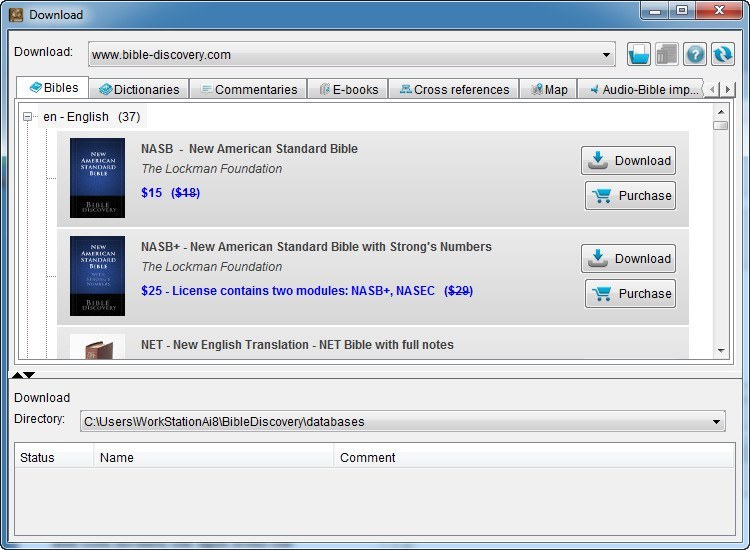
Task: Sort by the Status column header
Action: (x=54, y=458)
